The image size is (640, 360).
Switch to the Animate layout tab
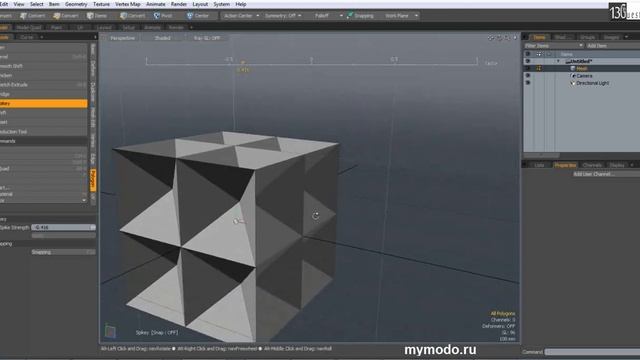[x=152, y=27]
